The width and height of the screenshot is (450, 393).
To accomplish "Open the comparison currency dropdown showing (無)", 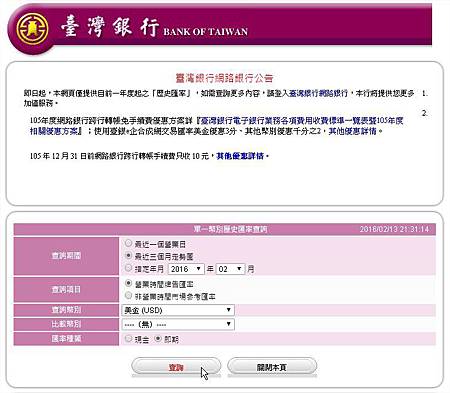I will click(x=178, y=324).
